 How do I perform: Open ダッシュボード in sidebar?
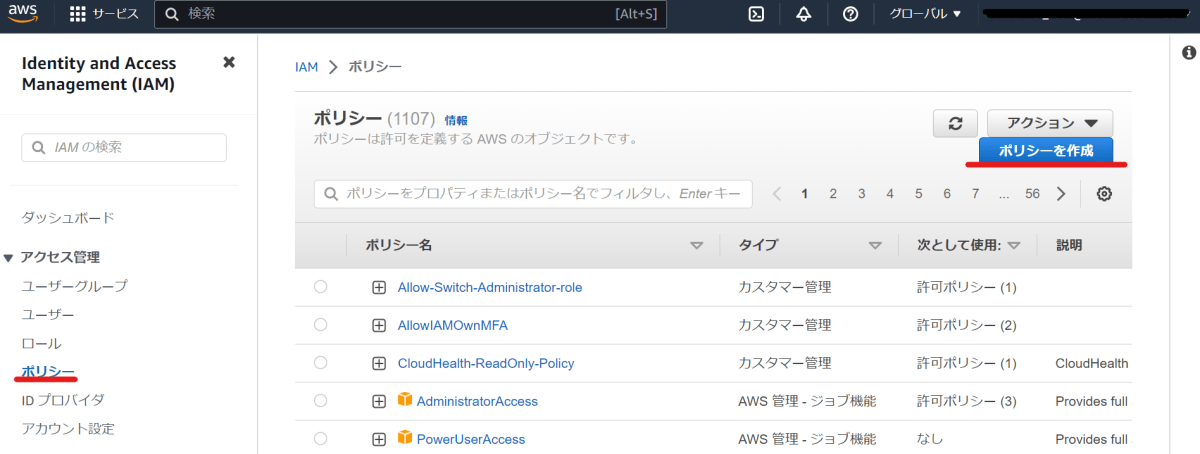click(68, 217)
